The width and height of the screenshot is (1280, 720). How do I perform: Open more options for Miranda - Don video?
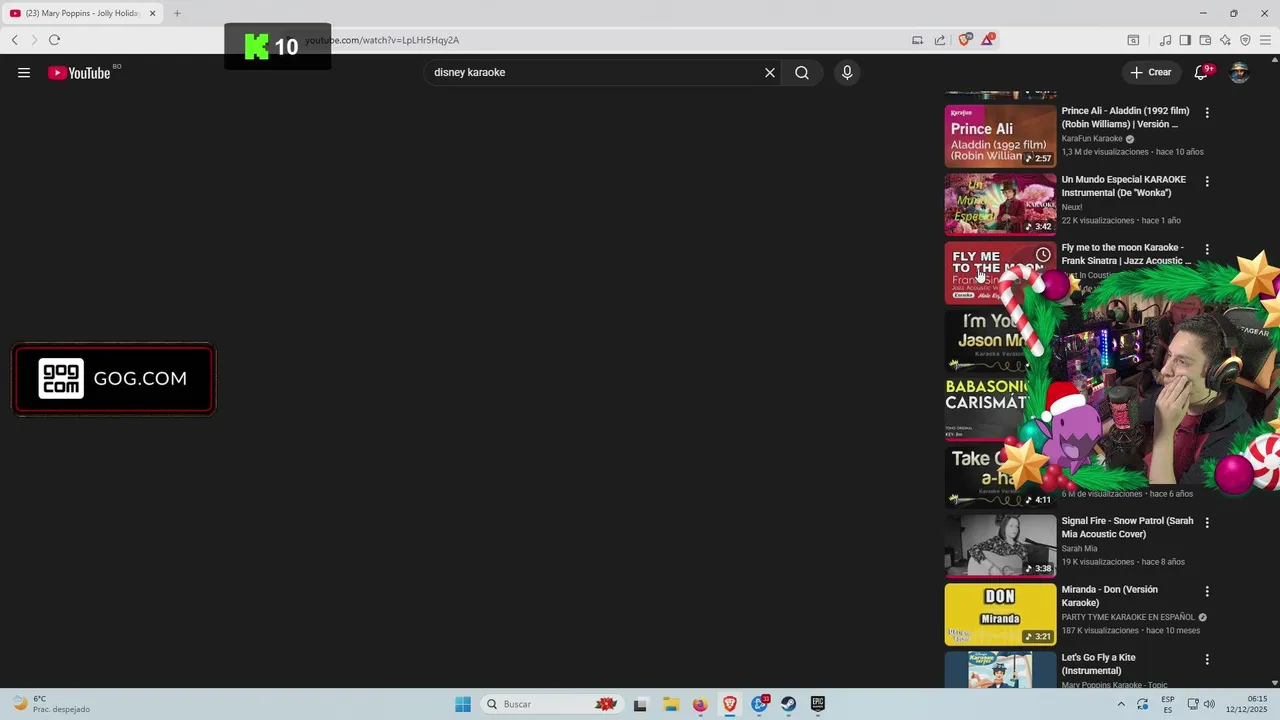pos(1207,592)
